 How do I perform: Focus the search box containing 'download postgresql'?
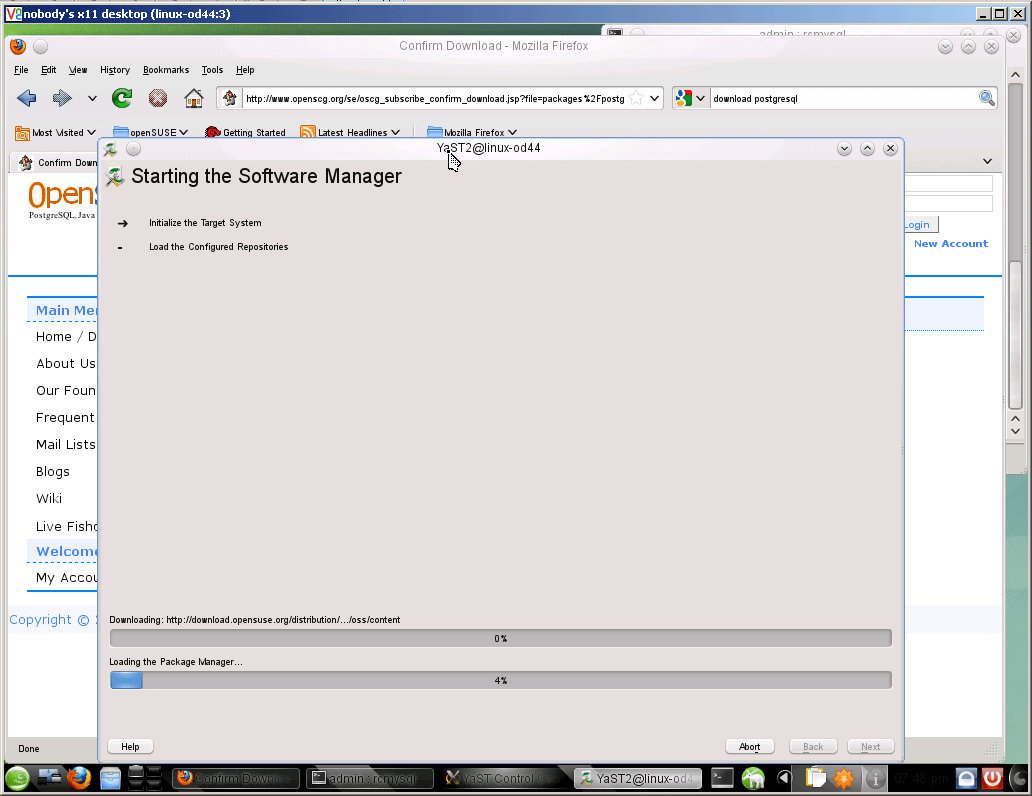[844, 98]
